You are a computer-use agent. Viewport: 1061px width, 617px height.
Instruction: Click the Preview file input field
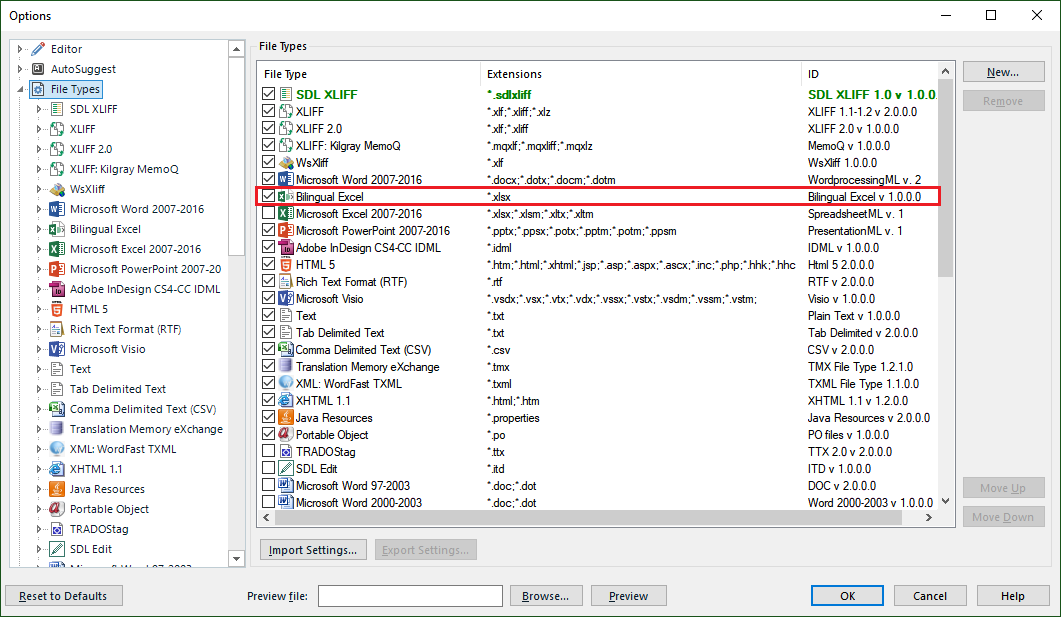410,596
